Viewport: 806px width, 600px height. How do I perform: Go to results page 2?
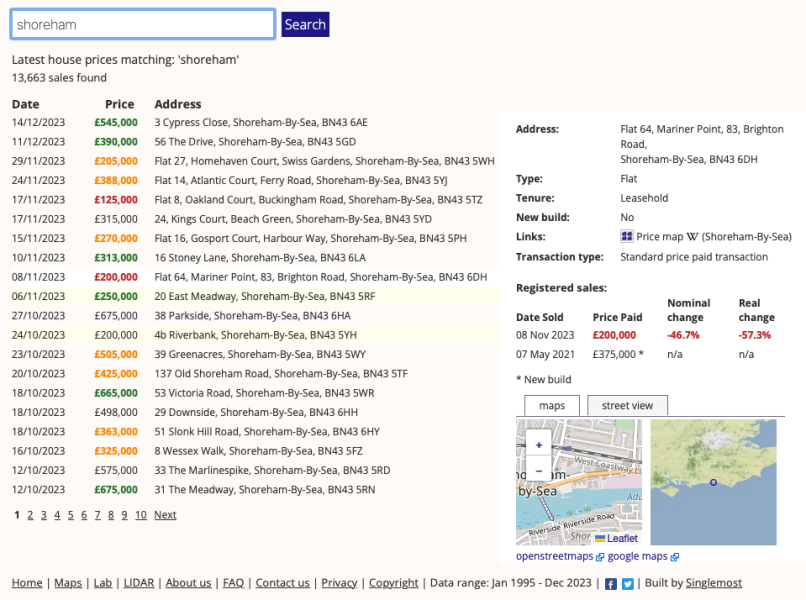point(30,515)
